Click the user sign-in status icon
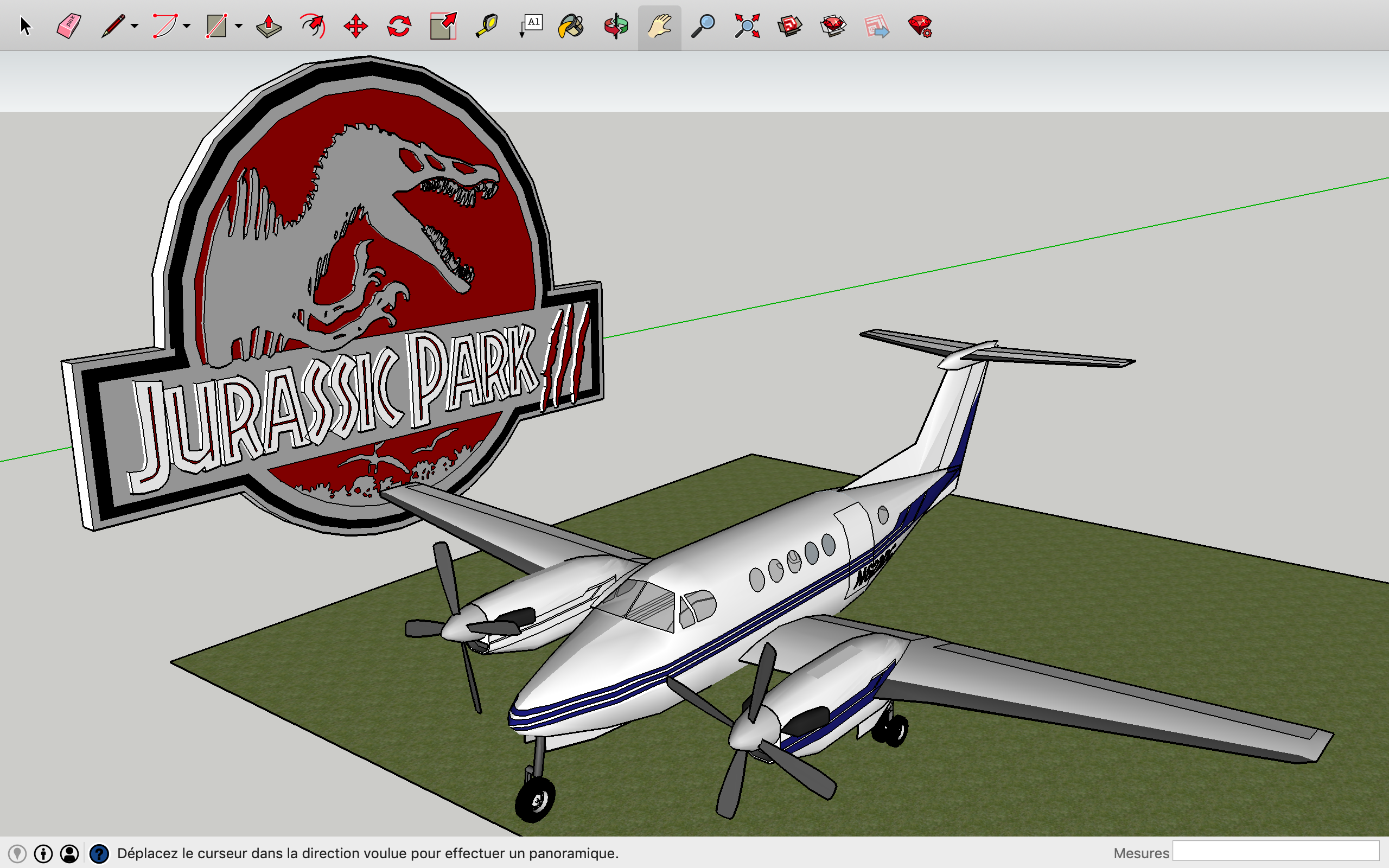Image resolution: width=1389 pixels, height=868 pixels. click(x=69, y=854)
